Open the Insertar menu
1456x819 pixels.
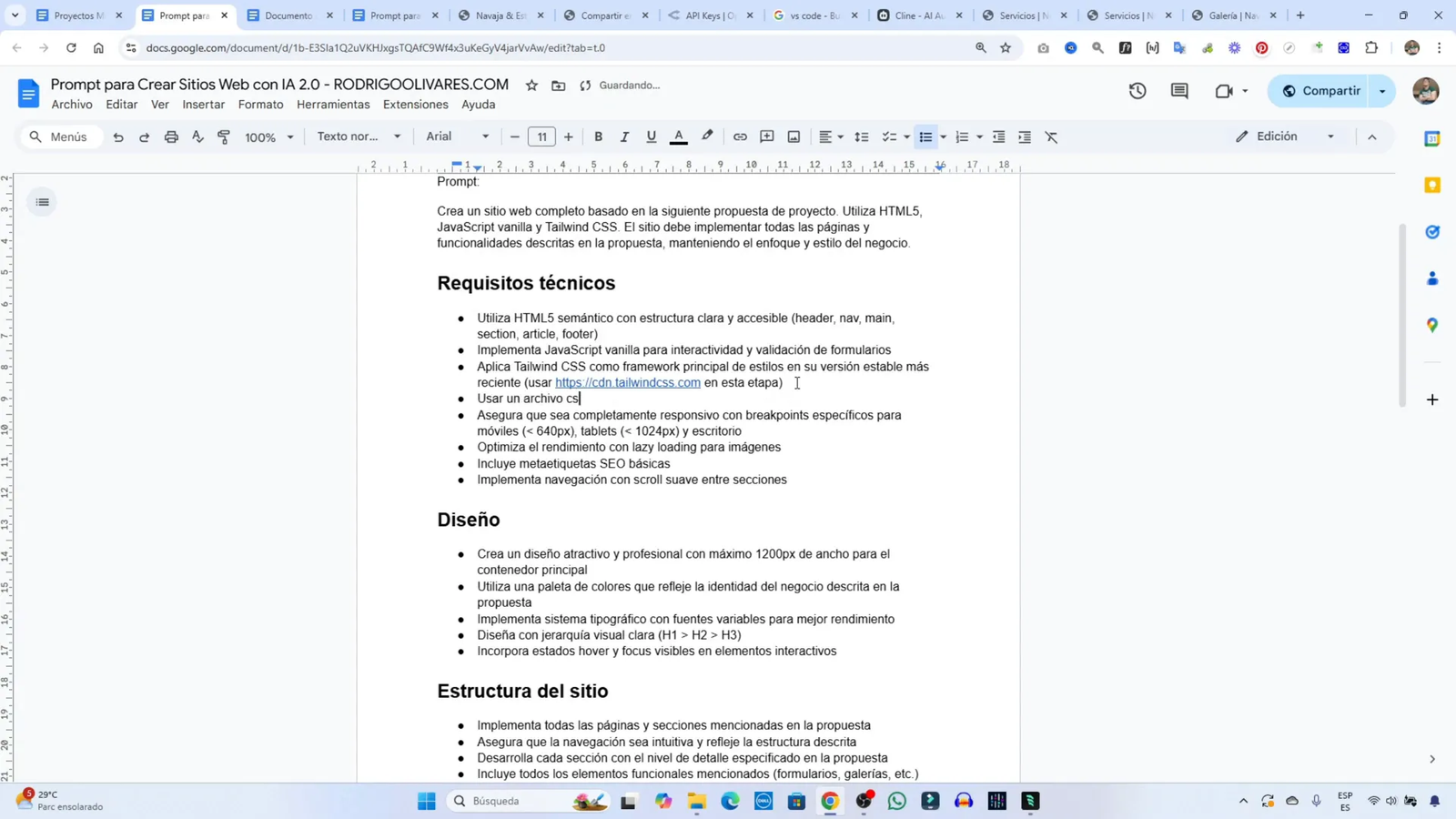pos(203,105)
